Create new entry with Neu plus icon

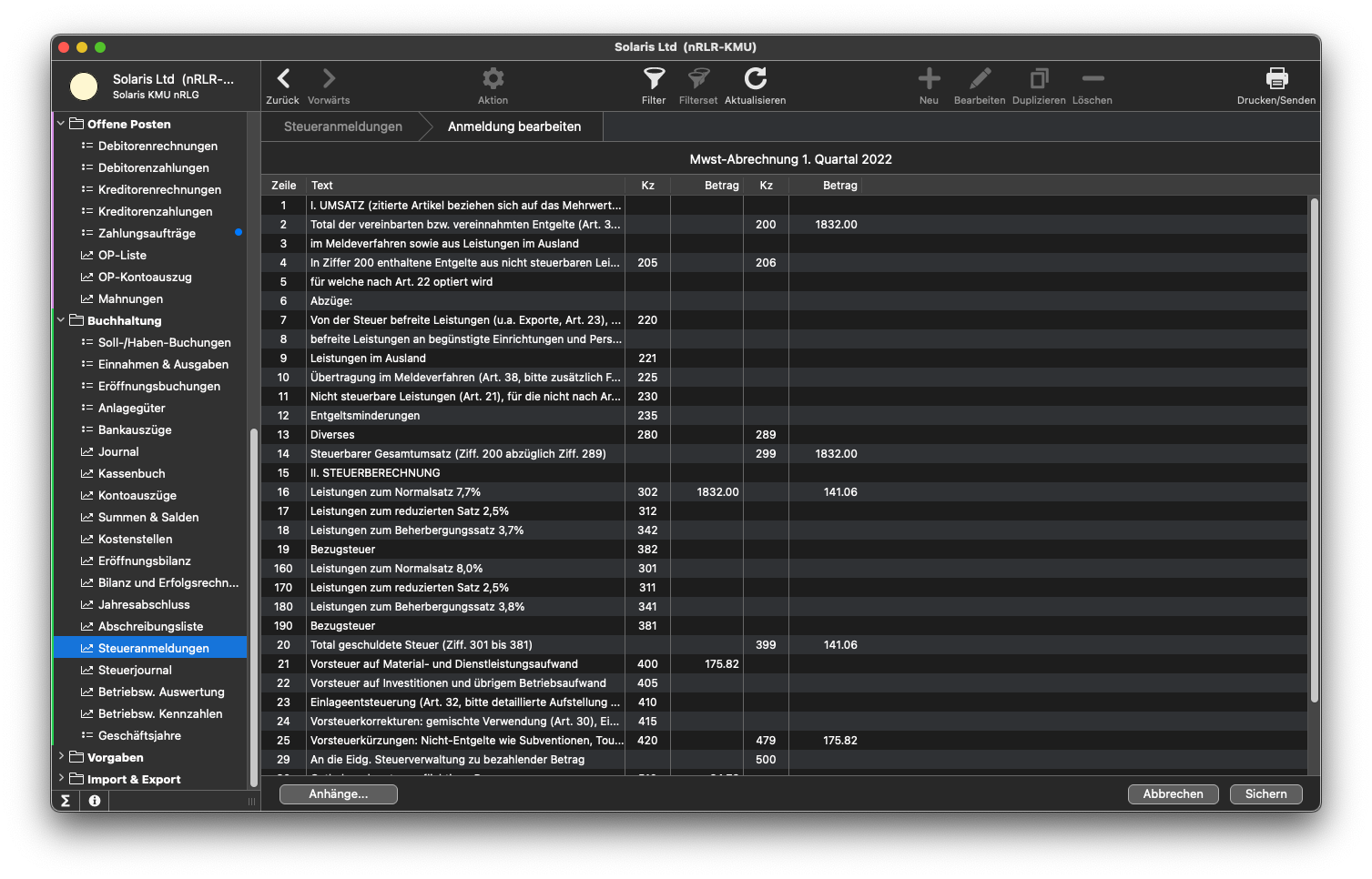929,79
